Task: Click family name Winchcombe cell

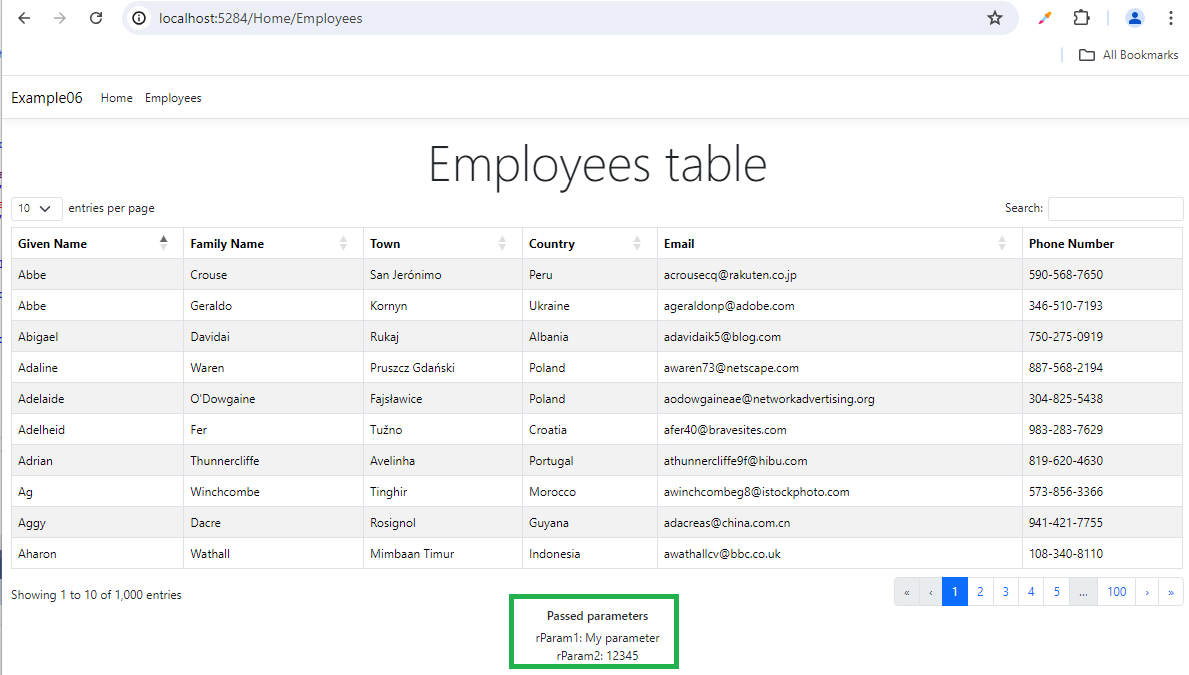Action: (273, 491)
